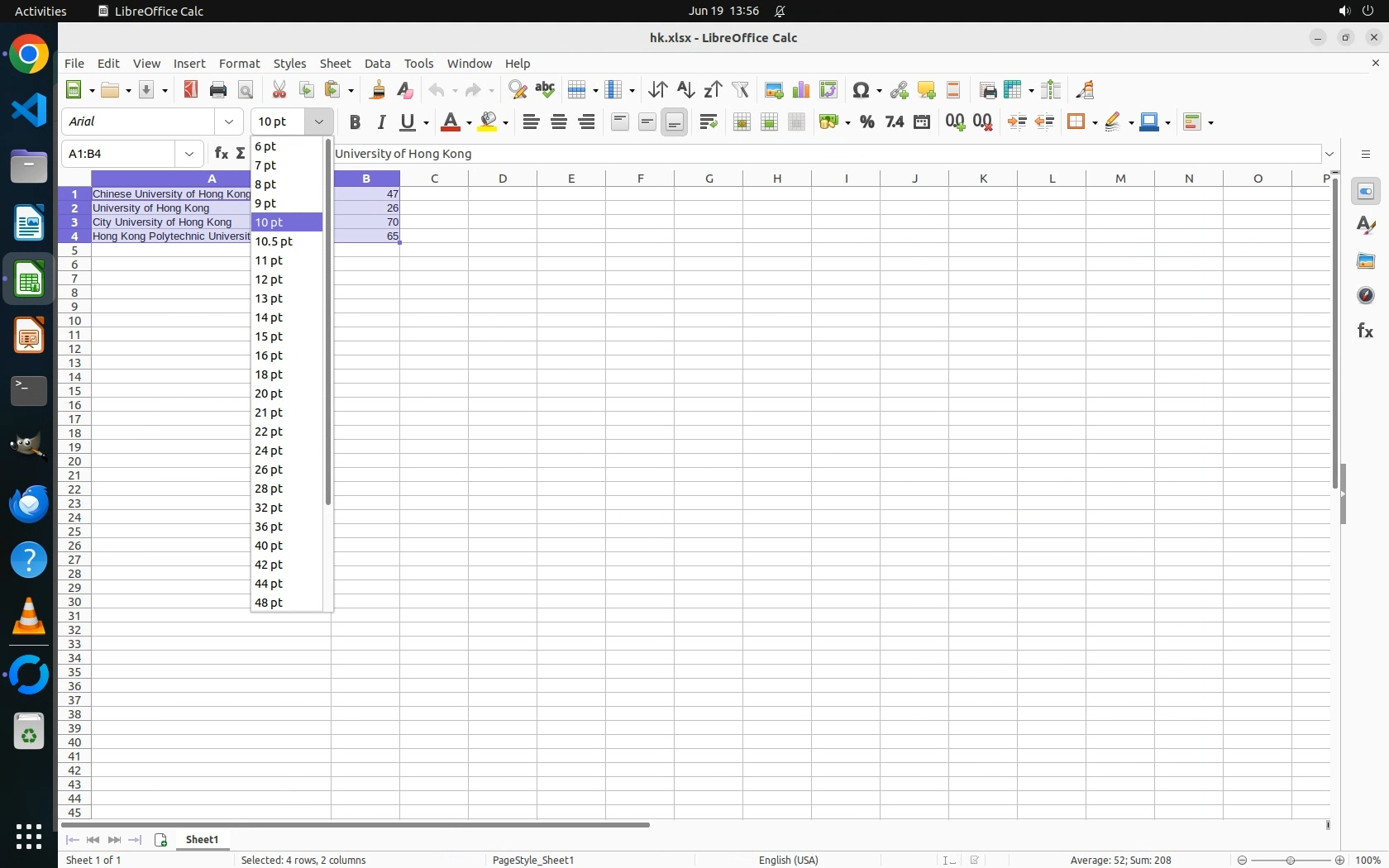1389x868 pixels.
Task: Click the yellow Background Color swatch
Action: (489, 122)
